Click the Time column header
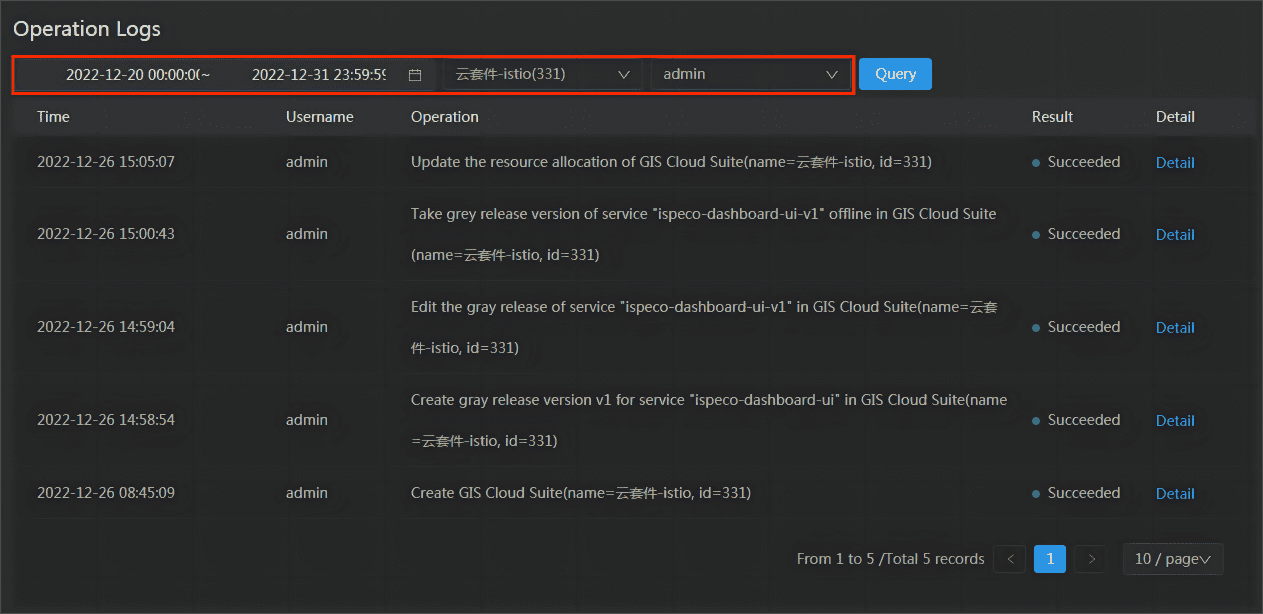 tap(53, 117)
